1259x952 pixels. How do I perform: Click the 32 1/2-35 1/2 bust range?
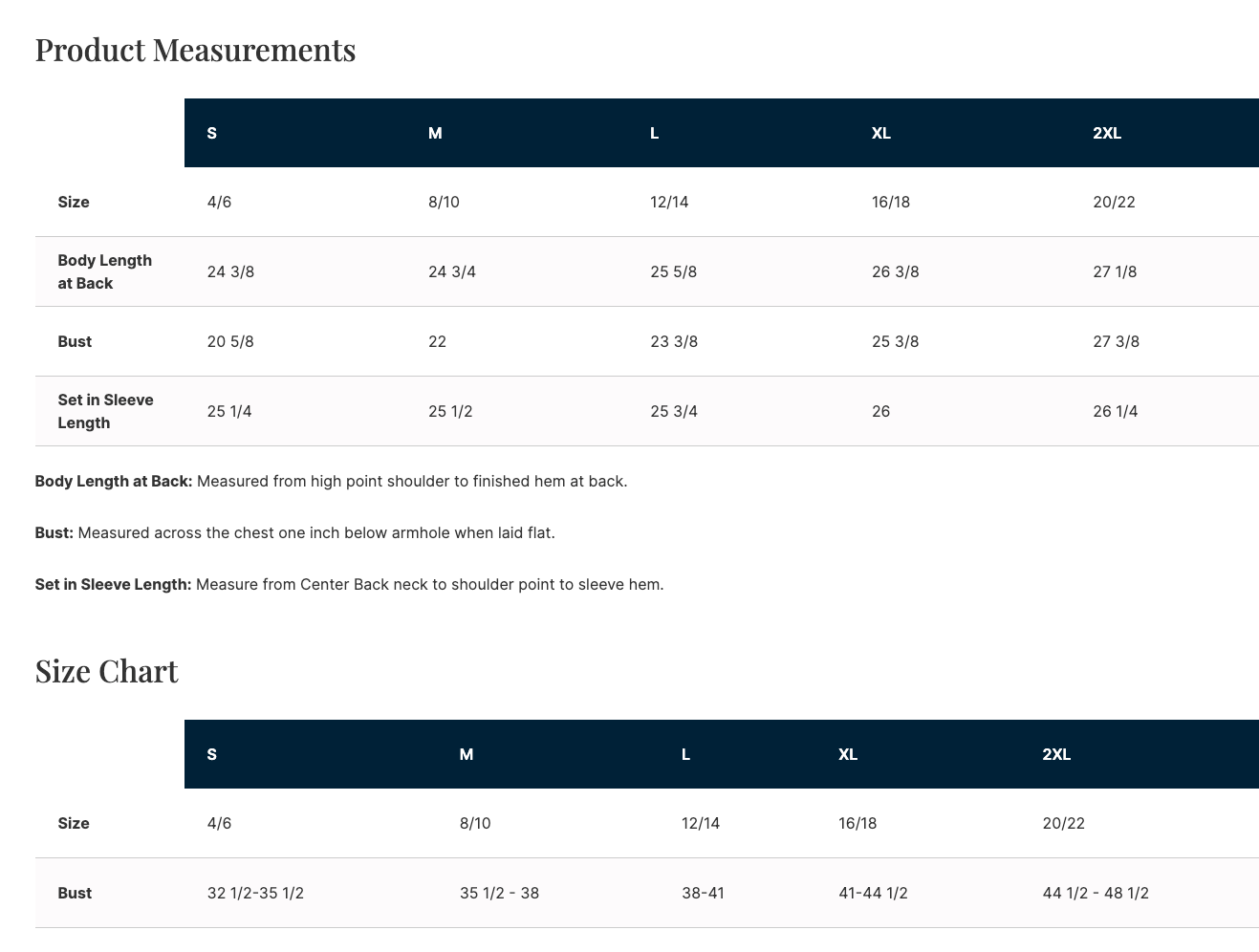click(x=255, y=893)
